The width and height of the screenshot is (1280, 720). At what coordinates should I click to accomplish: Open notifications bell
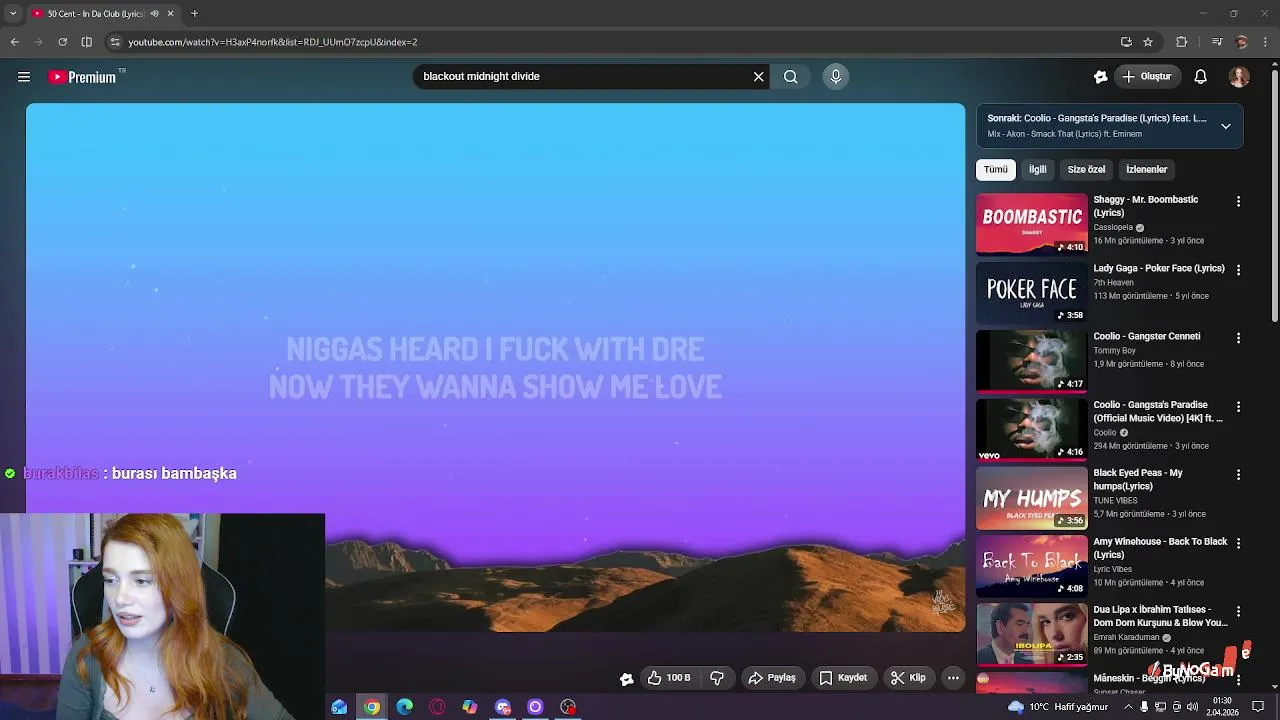click(x=1201, y=77)
